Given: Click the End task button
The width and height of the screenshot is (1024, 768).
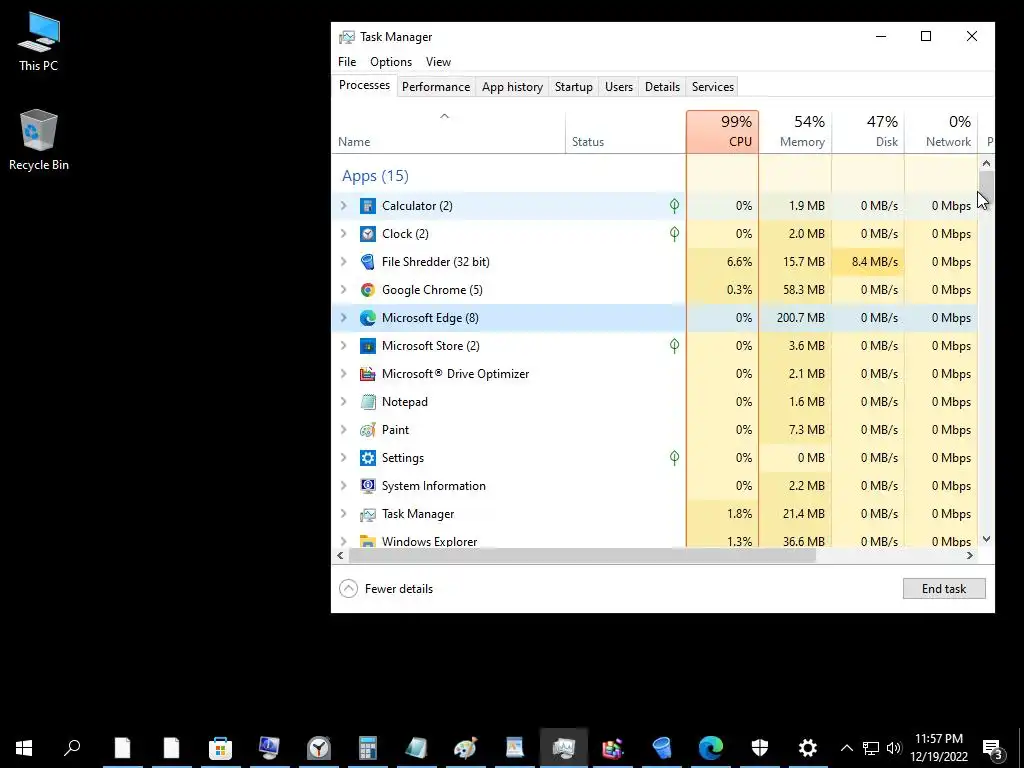Looking at the screenshot, I should click(944, 589).
